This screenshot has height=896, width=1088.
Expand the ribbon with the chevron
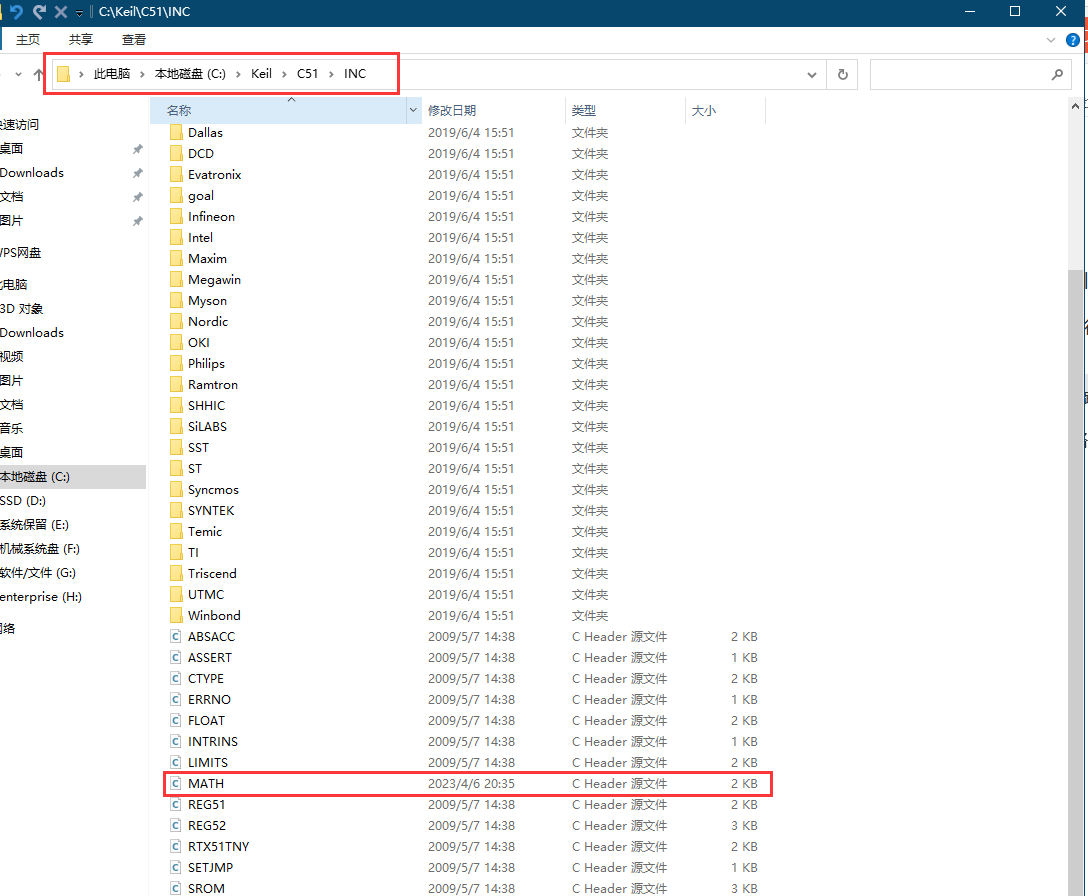pos(1051,40)
